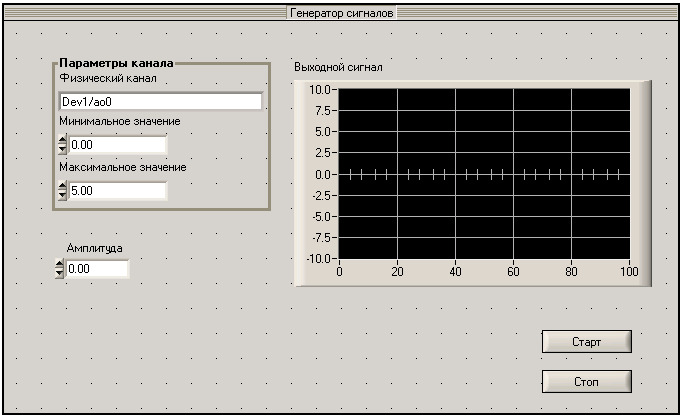Click the 40 label on the X axis
682x417 pixels.
455,272
